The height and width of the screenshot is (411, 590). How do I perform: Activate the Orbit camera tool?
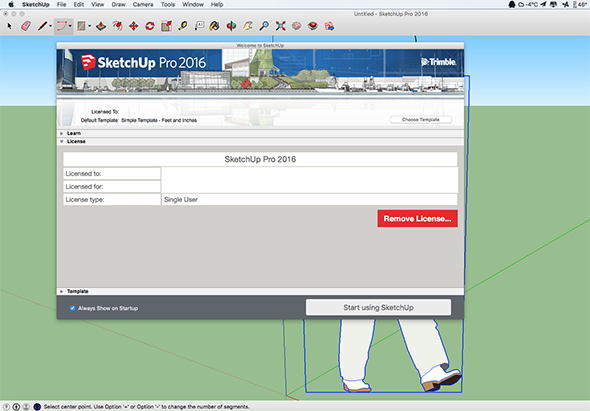click(231, 26)
